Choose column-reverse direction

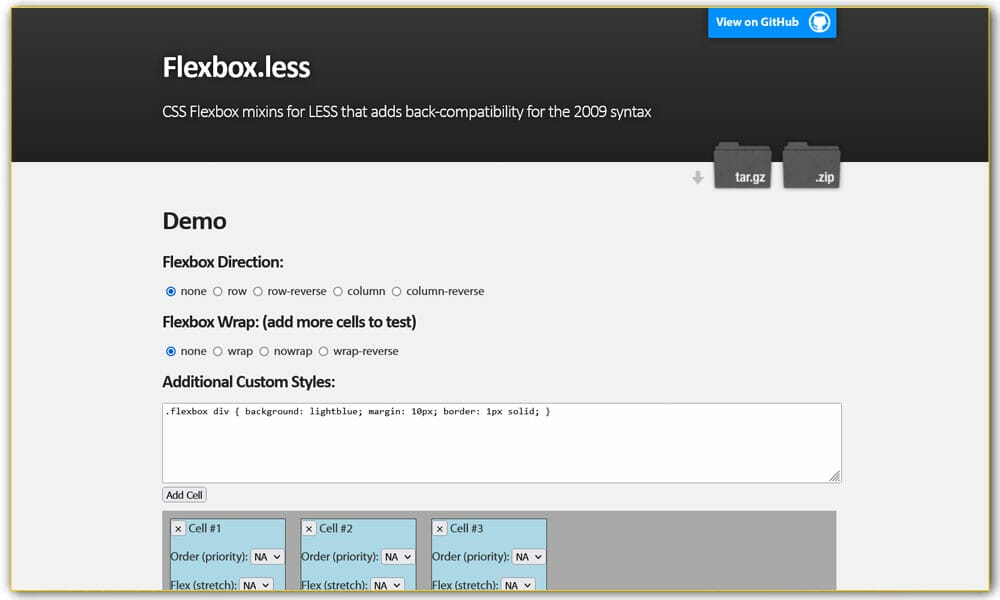(x=396, y=291)
